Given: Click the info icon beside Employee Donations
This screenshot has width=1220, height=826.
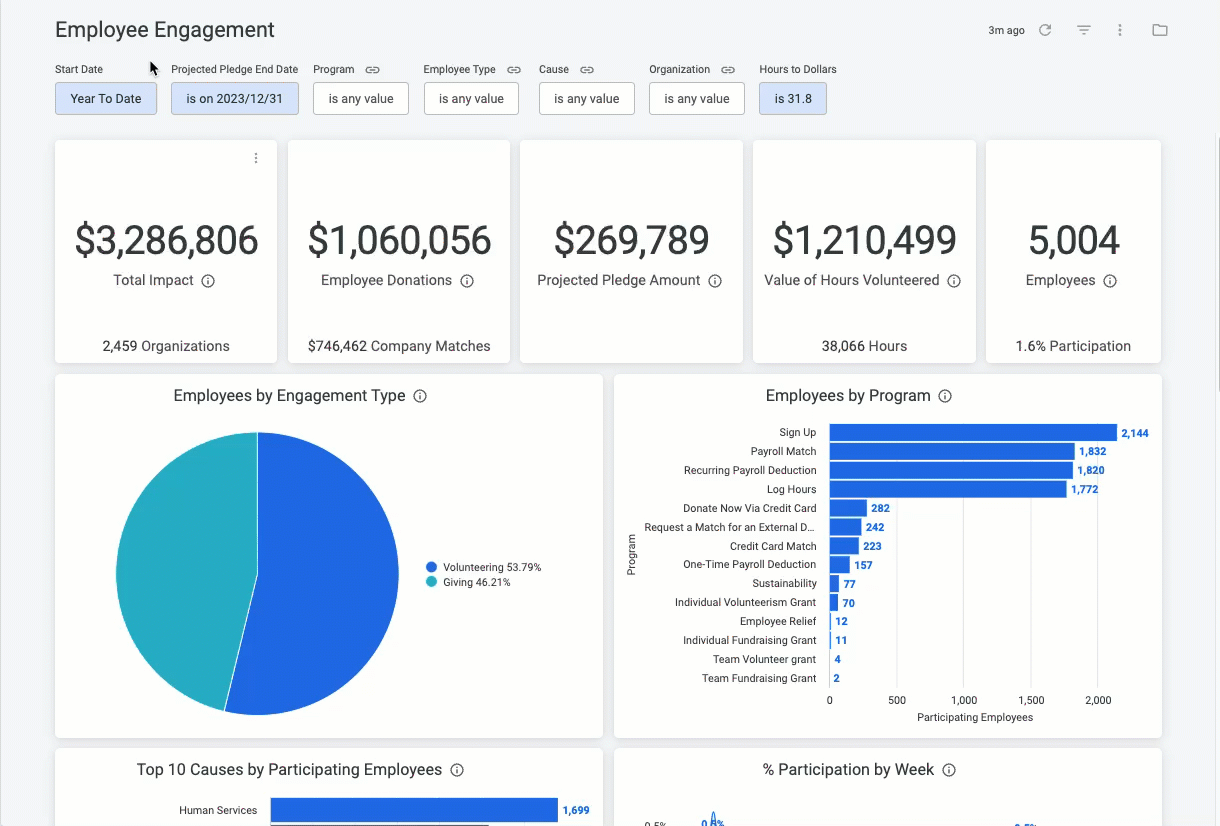Looking at the screenshot, I should pyautogui.click(x=467, y=281).
